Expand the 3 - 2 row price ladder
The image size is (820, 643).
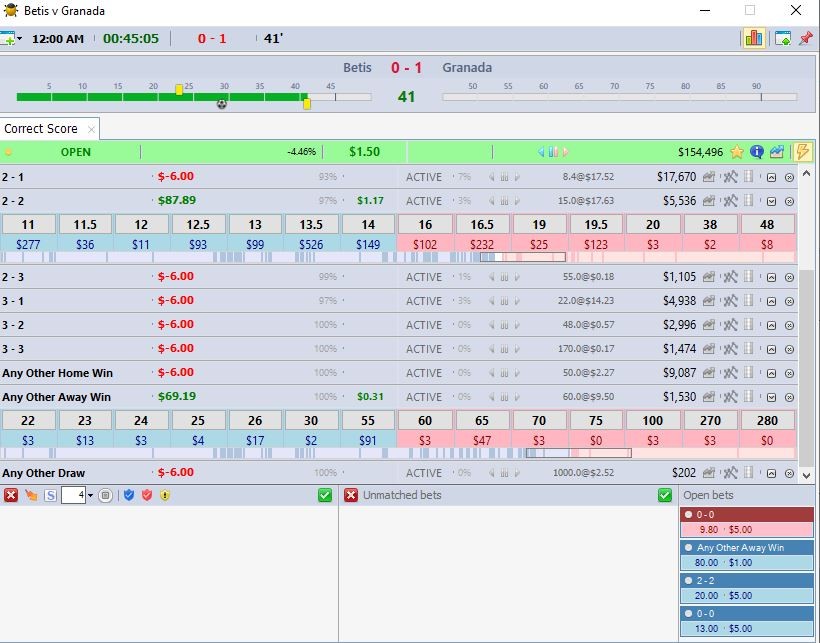[771, 326]
